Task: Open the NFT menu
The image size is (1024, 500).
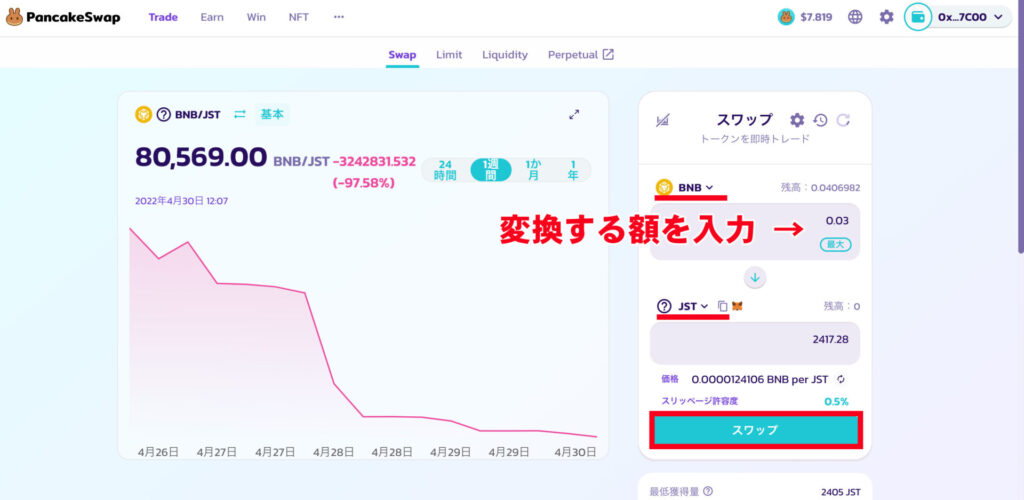Action: point(299,17)
